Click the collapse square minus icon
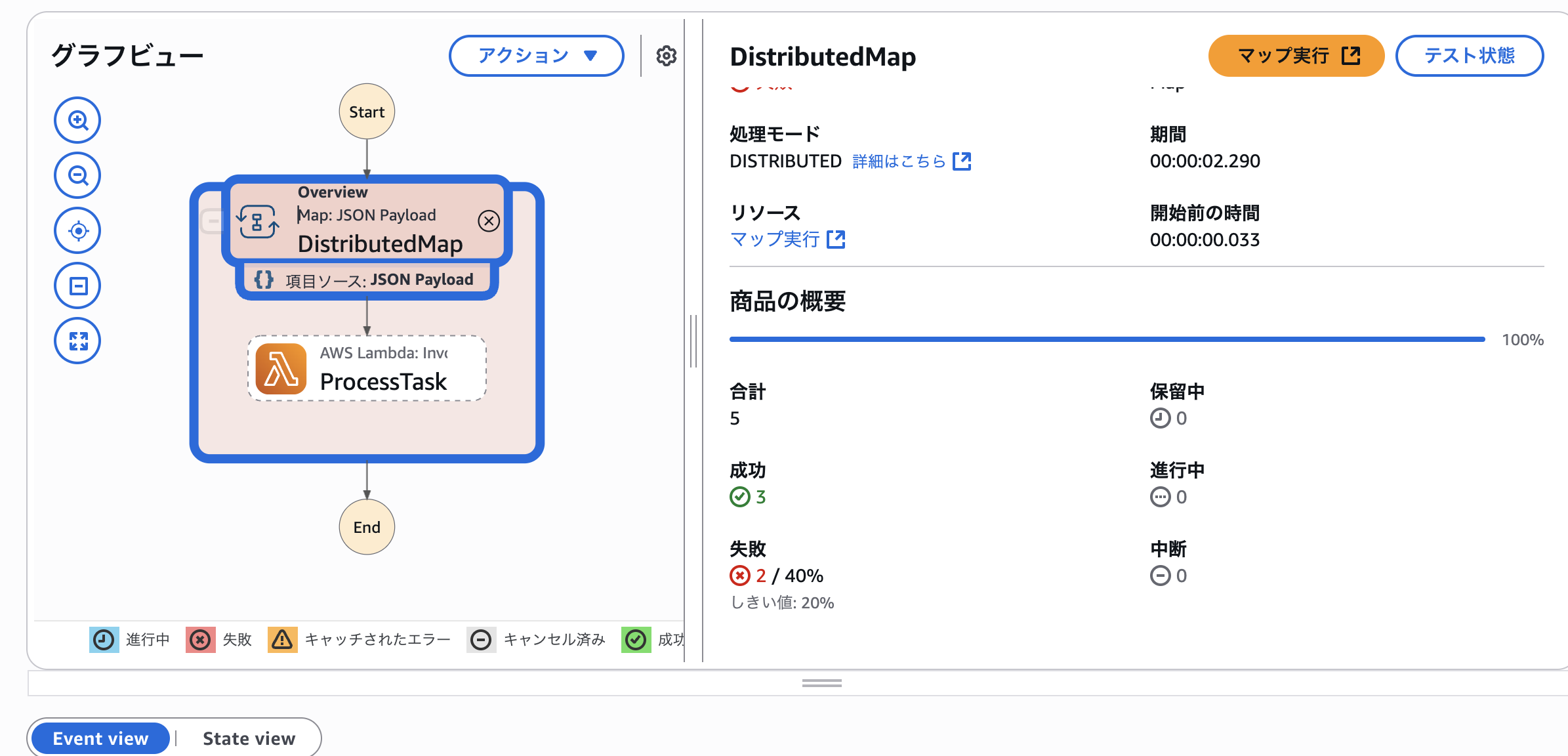Screen dimensions: 1568x756 coord(77,285)
